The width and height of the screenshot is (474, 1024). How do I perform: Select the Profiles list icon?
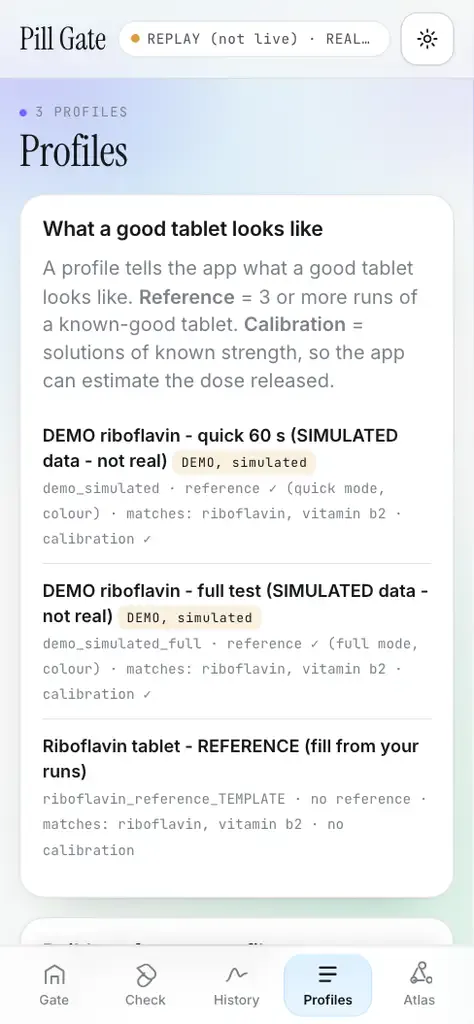click(x=327, y=975)
